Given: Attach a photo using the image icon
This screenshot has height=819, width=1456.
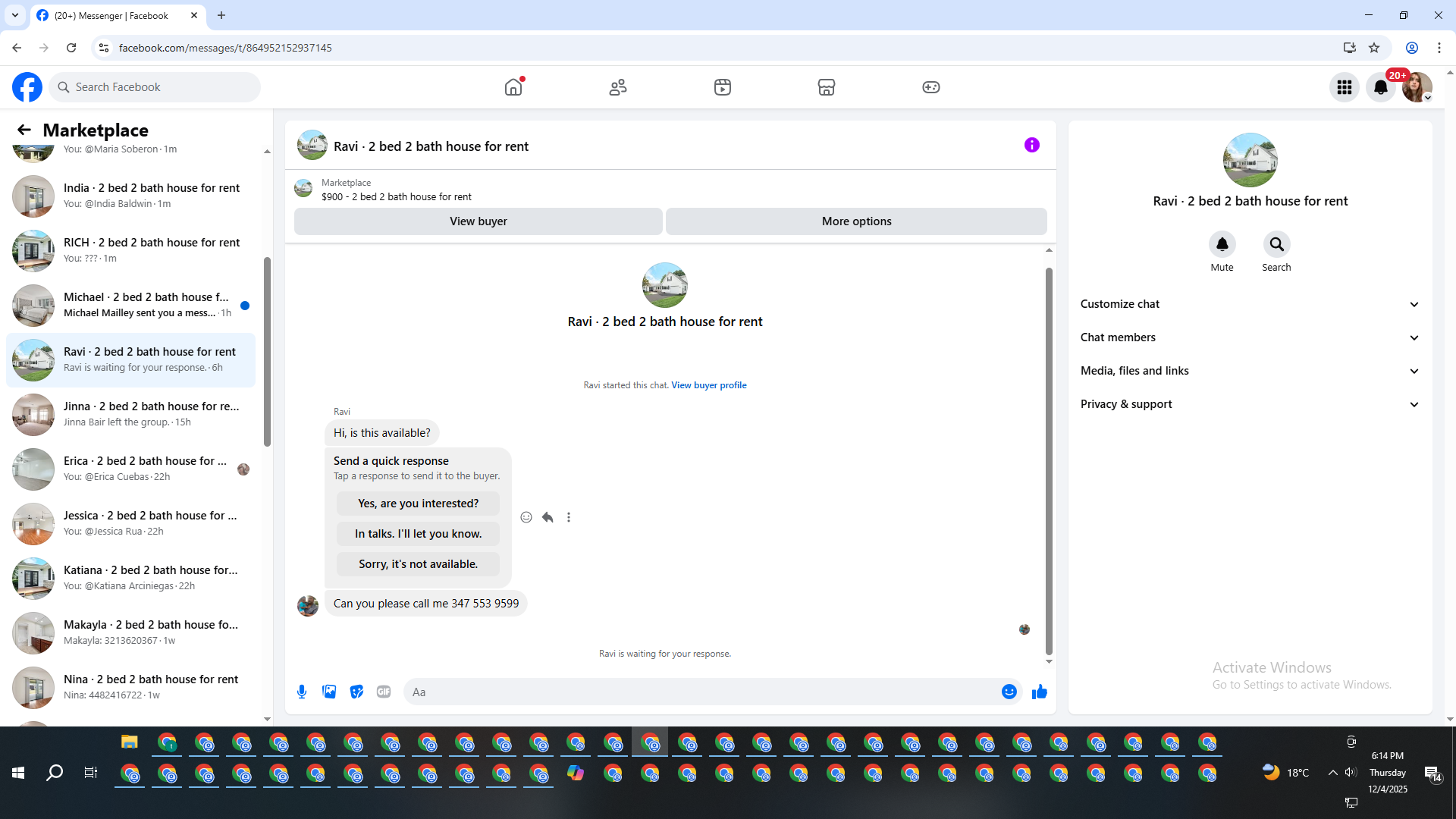Looking at the screenshot, I should coord(329,692).
